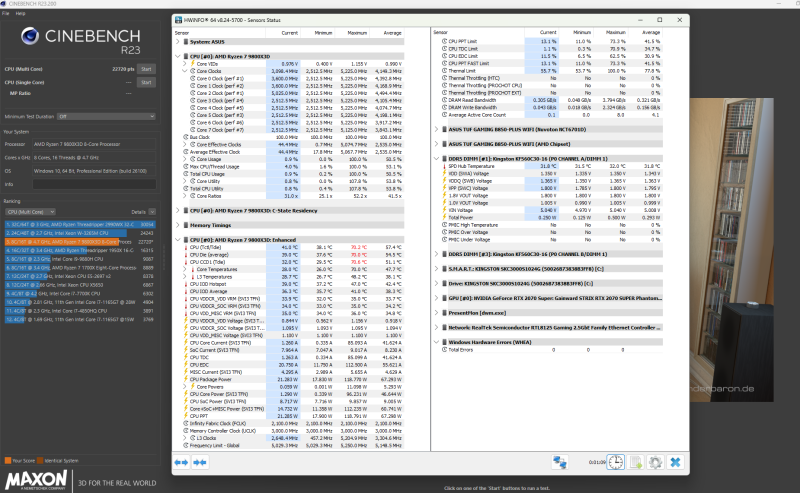Expand the S.M.A.R.T.: KINGSTON group
The image size is (800, 493).
(x=436, y=268)
